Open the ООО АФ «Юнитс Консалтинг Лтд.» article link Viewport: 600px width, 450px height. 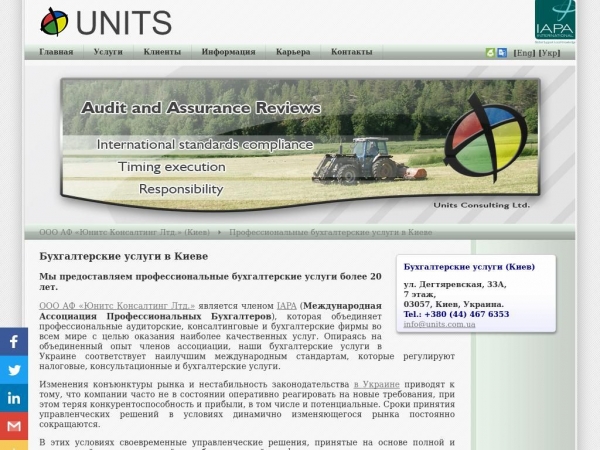pos(117,306)
